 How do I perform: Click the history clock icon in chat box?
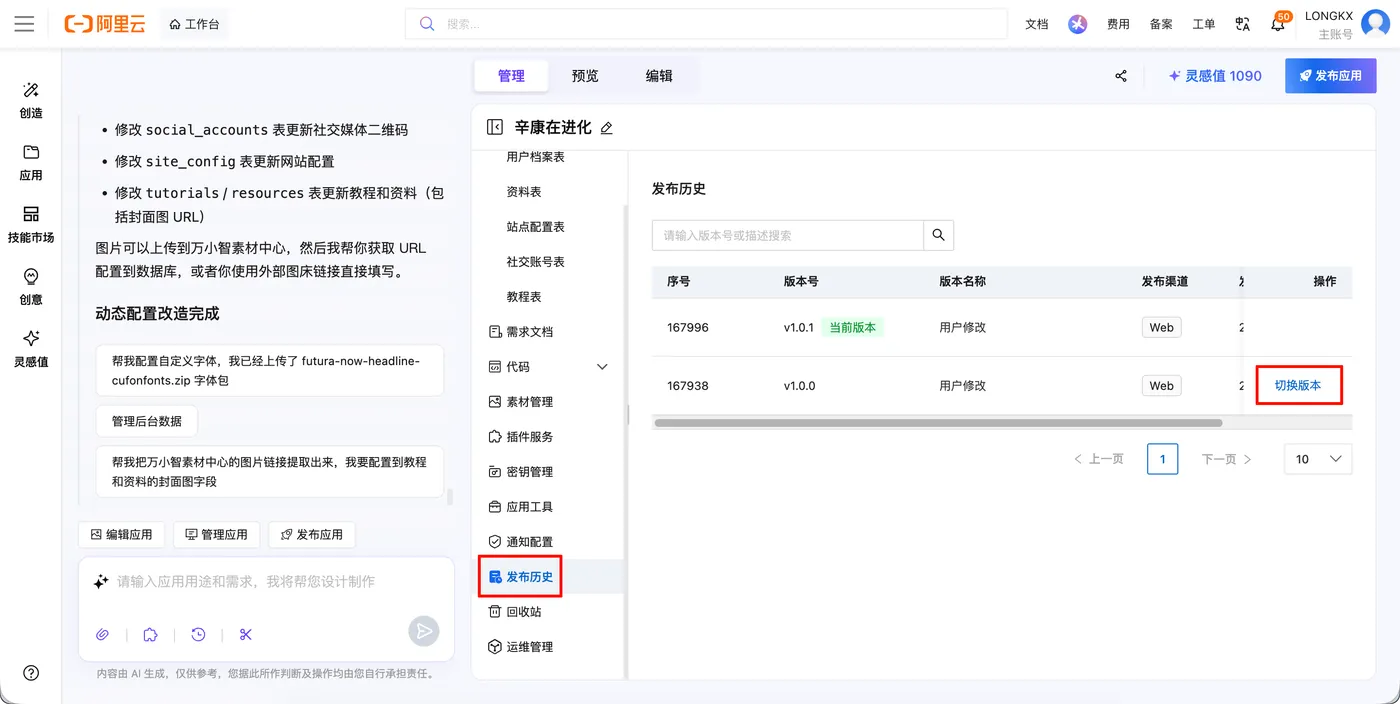point(198,634)
